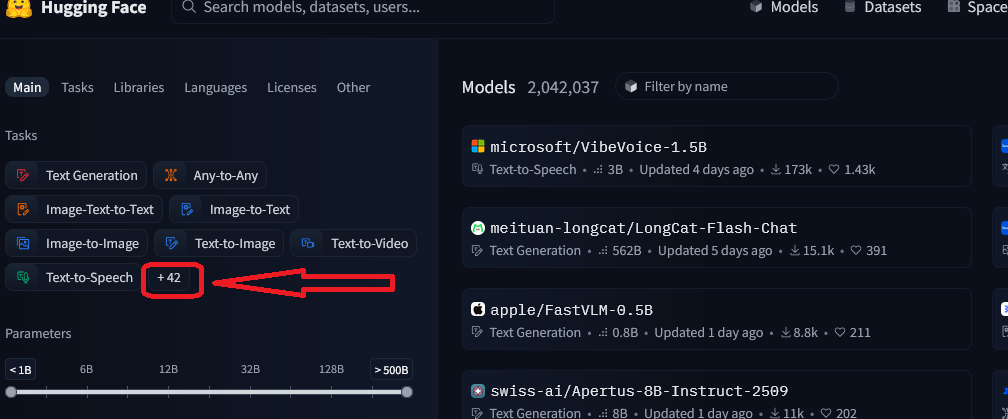
Task: Switch to the Libraries filter tab
Action: point(139,87)
